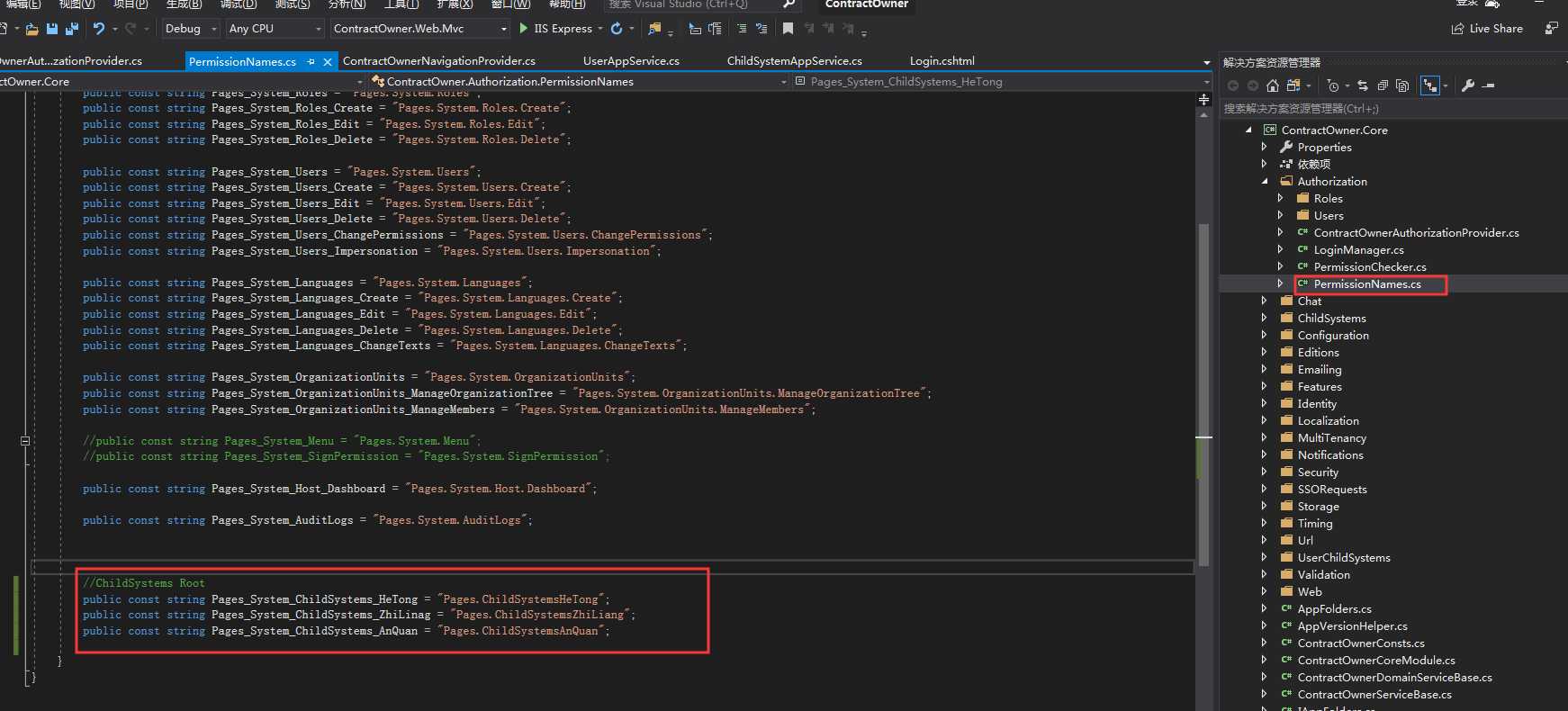Open file using the folder toolbar icon
Screen dimensions: 1568x711
pyautogui.click(x=32, y=29)
